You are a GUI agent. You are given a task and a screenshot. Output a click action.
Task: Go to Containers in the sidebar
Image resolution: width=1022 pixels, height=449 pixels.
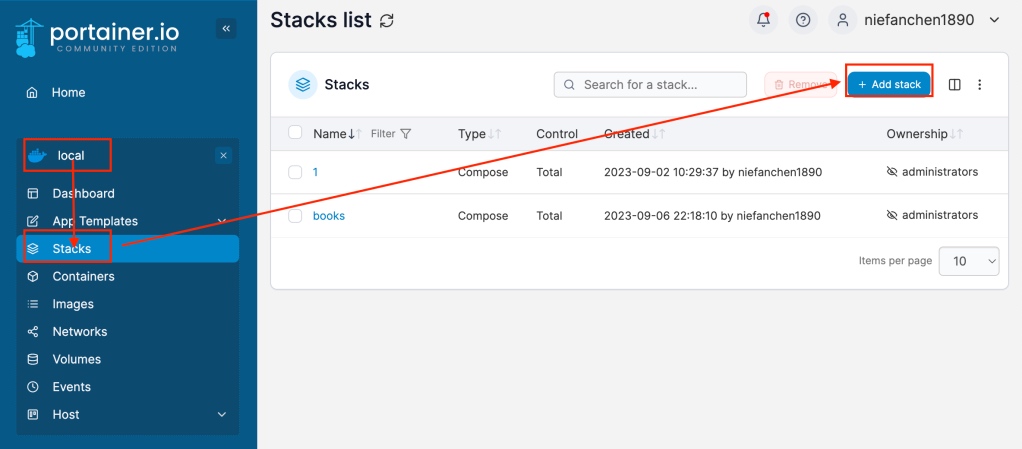(x=83, y=277)
